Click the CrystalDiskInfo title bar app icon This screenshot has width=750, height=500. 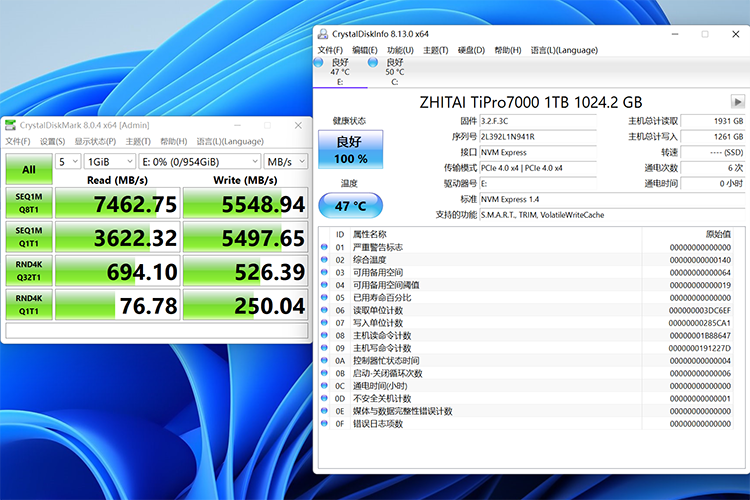323,34
